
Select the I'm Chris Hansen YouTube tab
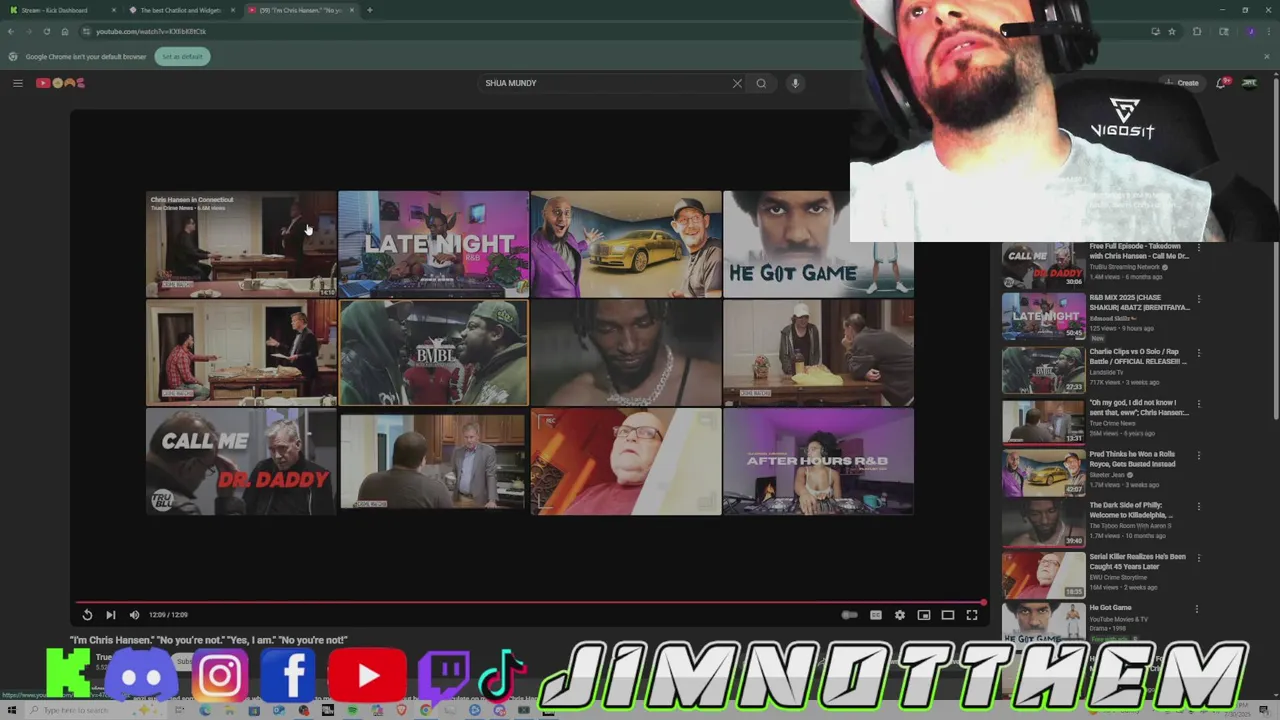point(300,10)
